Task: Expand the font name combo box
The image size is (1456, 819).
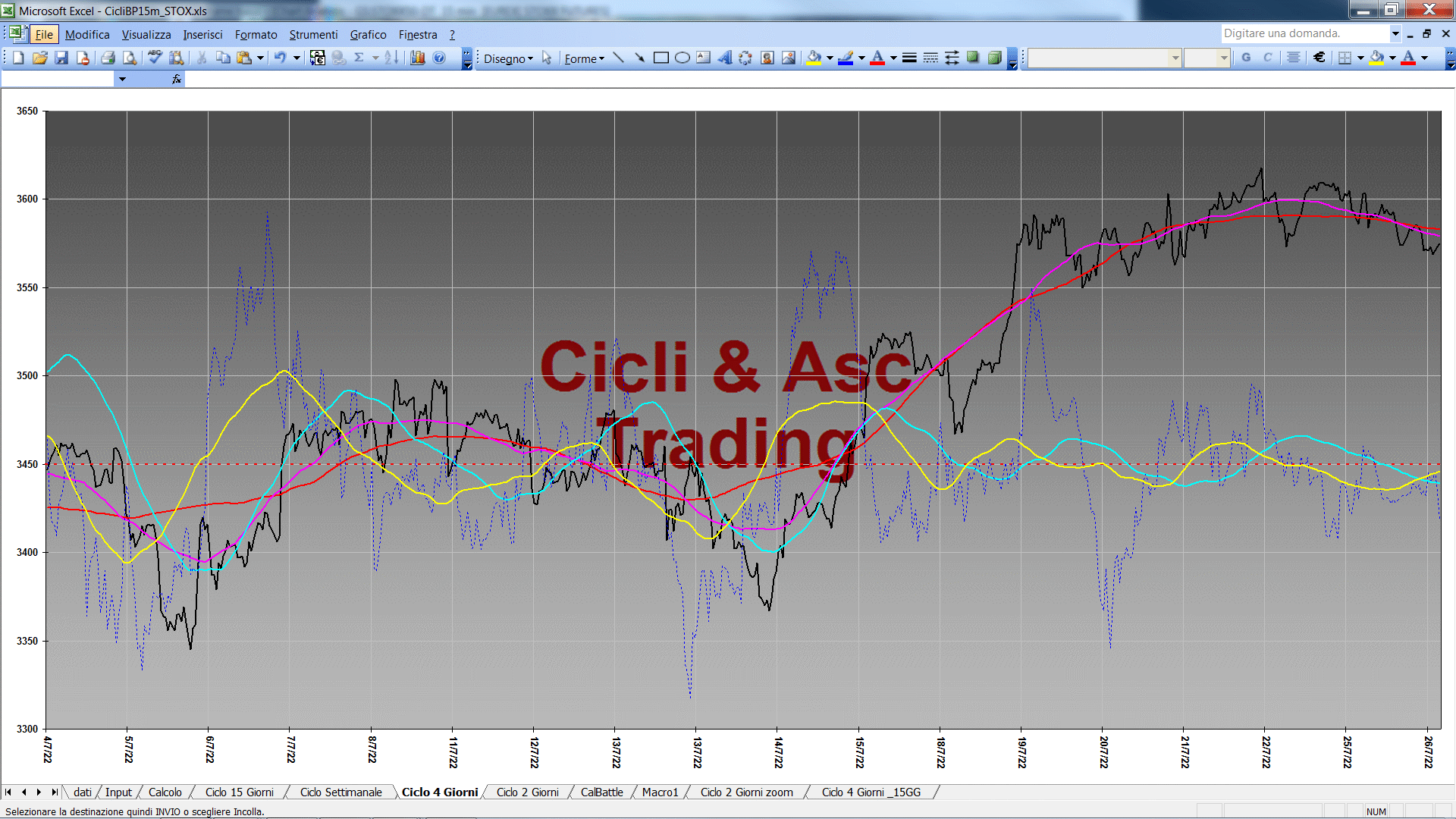Action: point(1175,58)
